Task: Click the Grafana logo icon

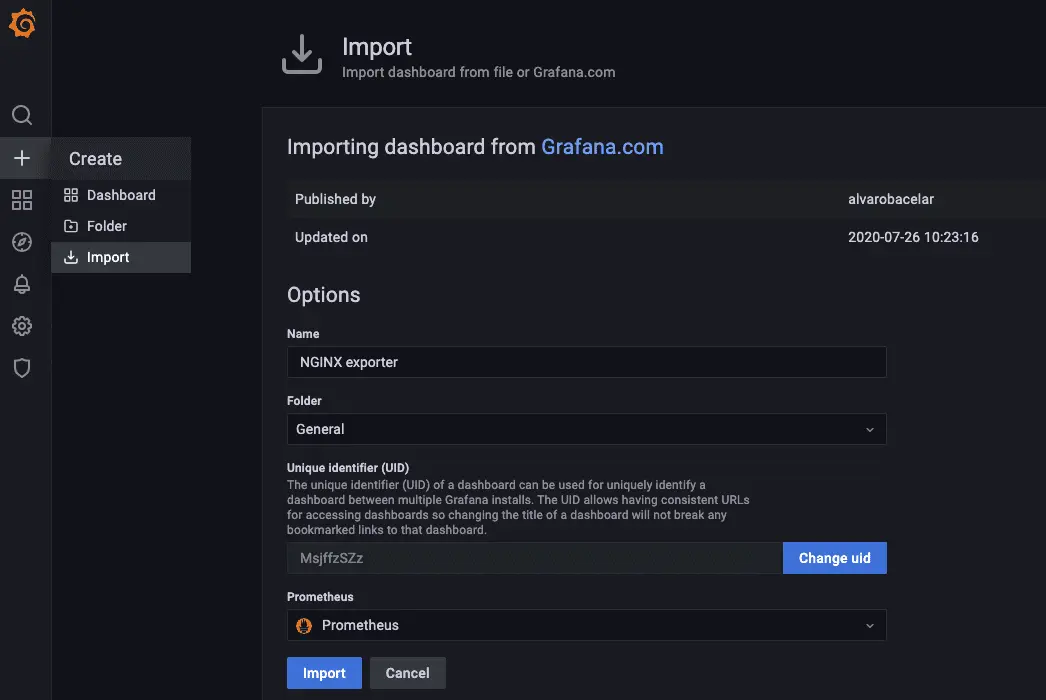Action: (x=23, y=22)
